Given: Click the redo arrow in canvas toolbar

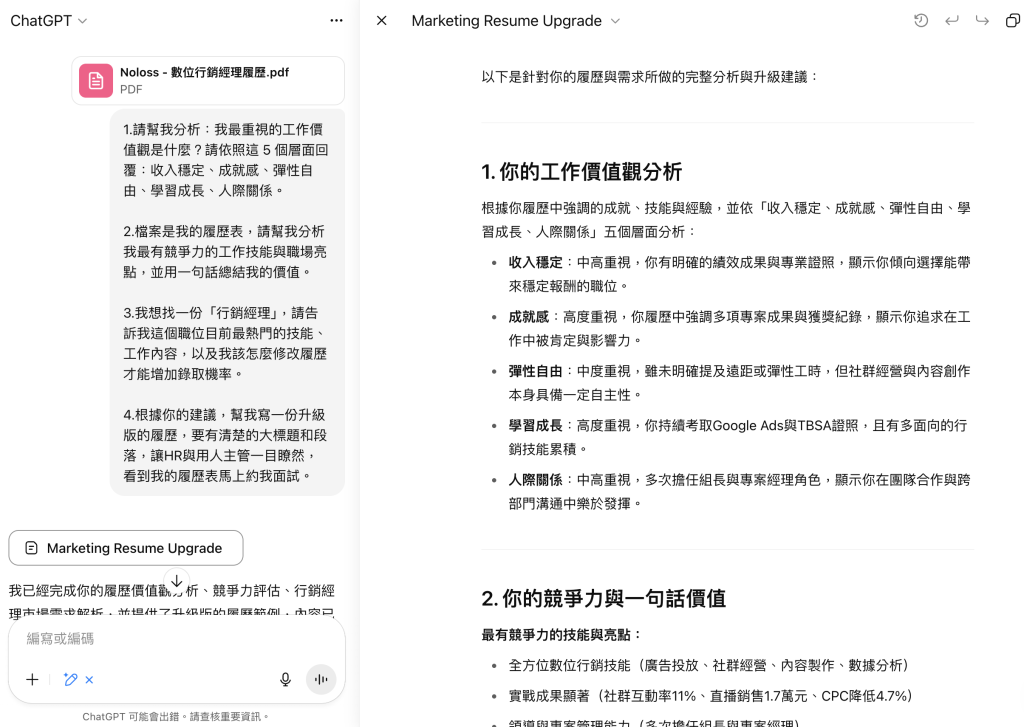Looking at the screenshot, I should (982, 20).
